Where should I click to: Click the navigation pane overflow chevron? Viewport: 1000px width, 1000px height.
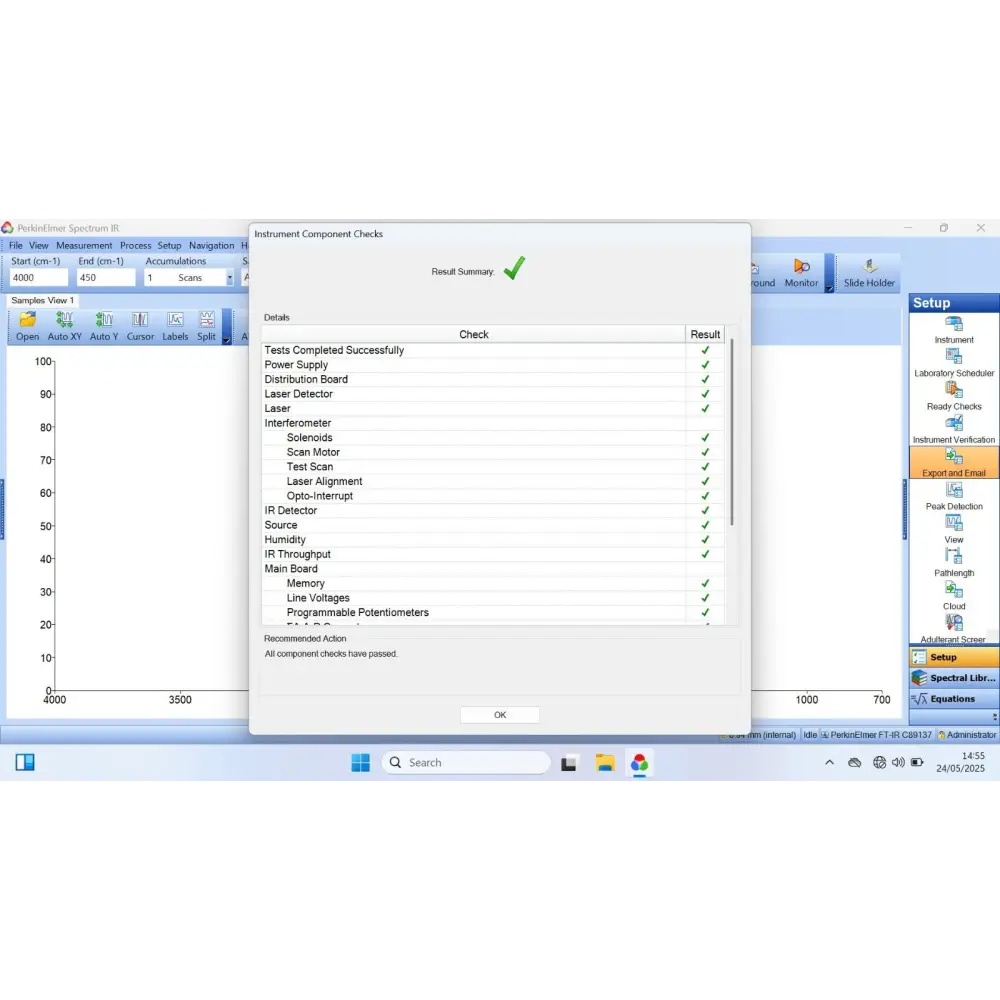(x=994, y=717)
